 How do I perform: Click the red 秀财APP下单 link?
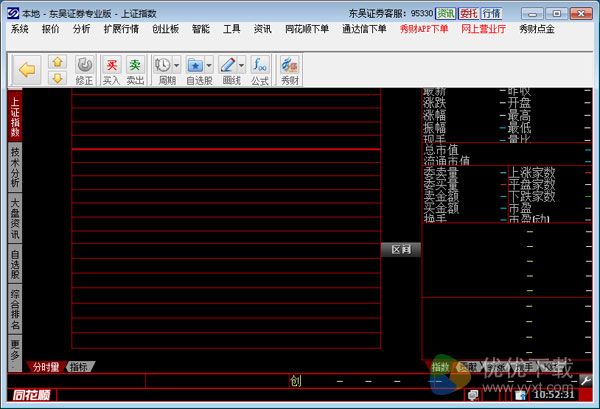(x=424, y=29)
